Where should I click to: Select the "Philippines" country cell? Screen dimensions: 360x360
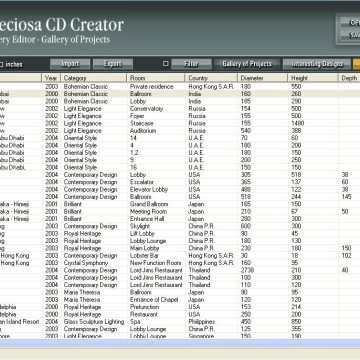(x=202, y=322)
